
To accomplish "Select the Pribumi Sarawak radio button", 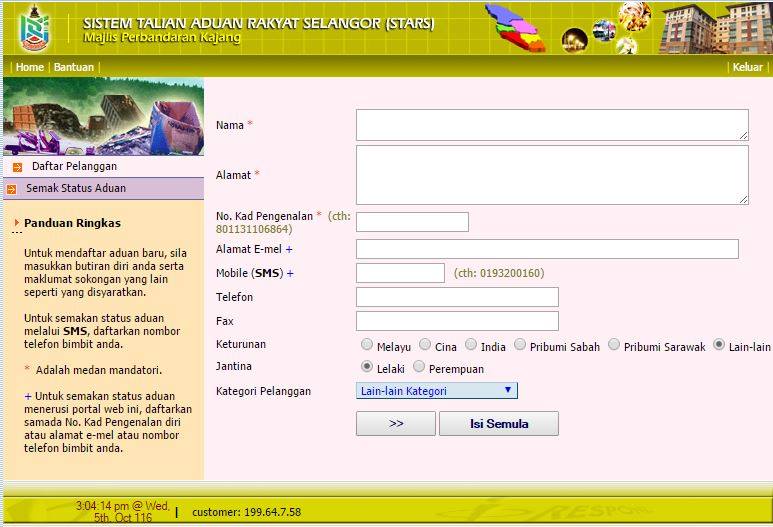I will click(x=614, y=344).
